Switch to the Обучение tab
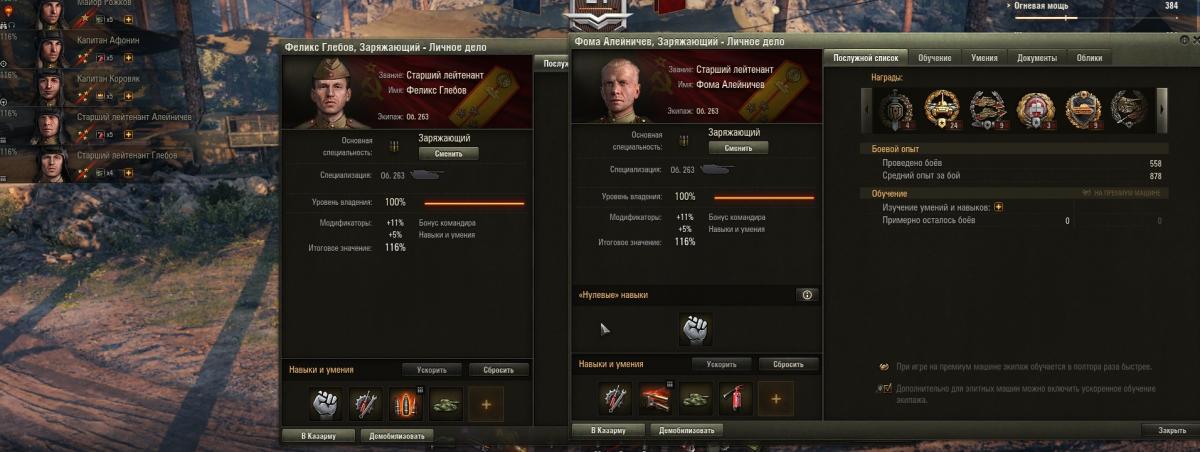The height and width of the screenshot is (452, 1200). [934, 58]
